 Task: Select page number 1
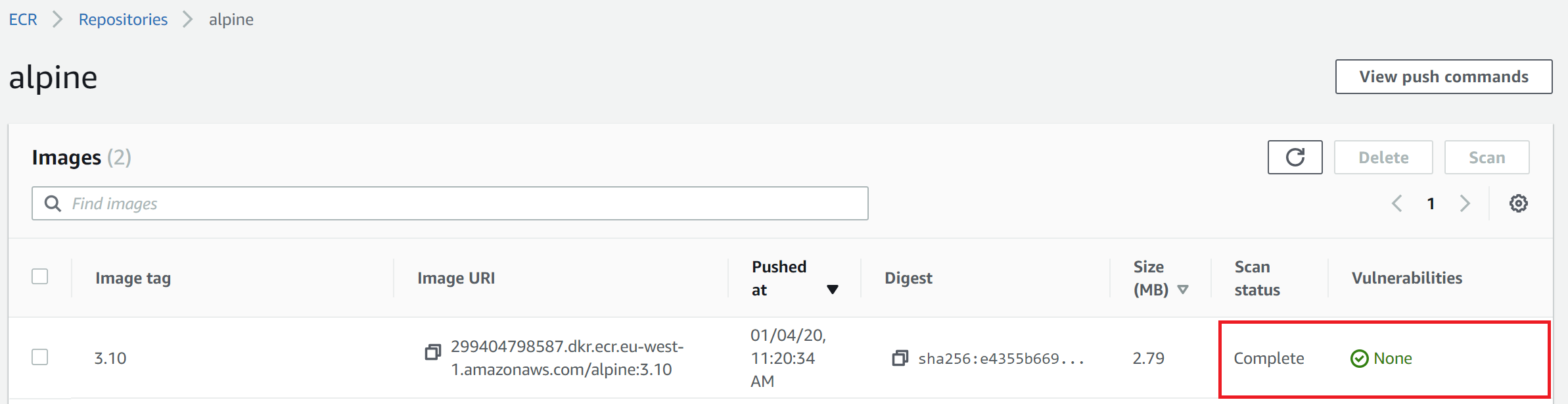(x=1431, y=203)
